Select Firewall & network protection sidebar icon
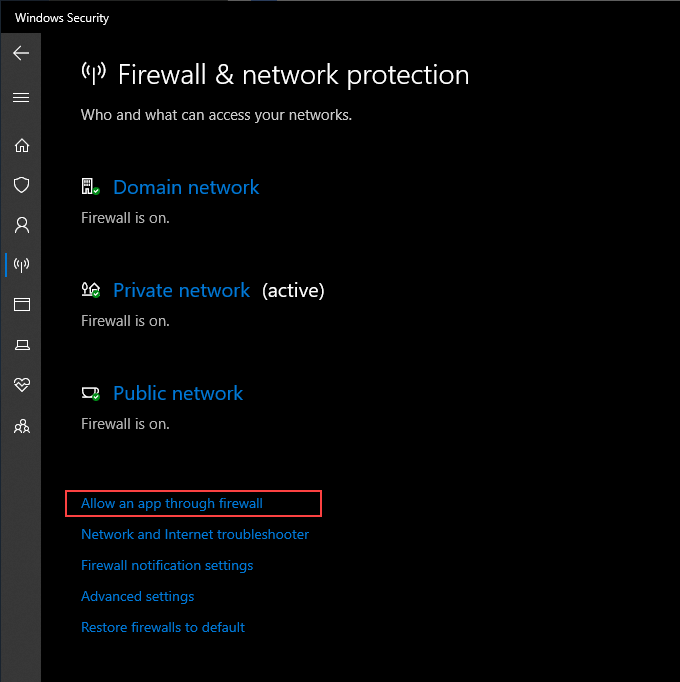This screenshot has height=682, width=680. point(21,265)
